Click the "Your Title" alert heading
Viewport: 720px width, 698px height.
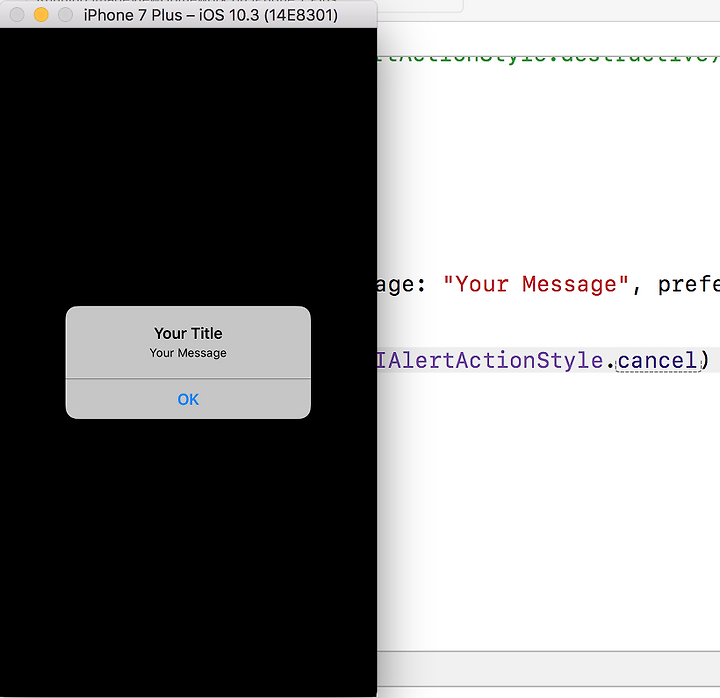[x=188, y=333]
